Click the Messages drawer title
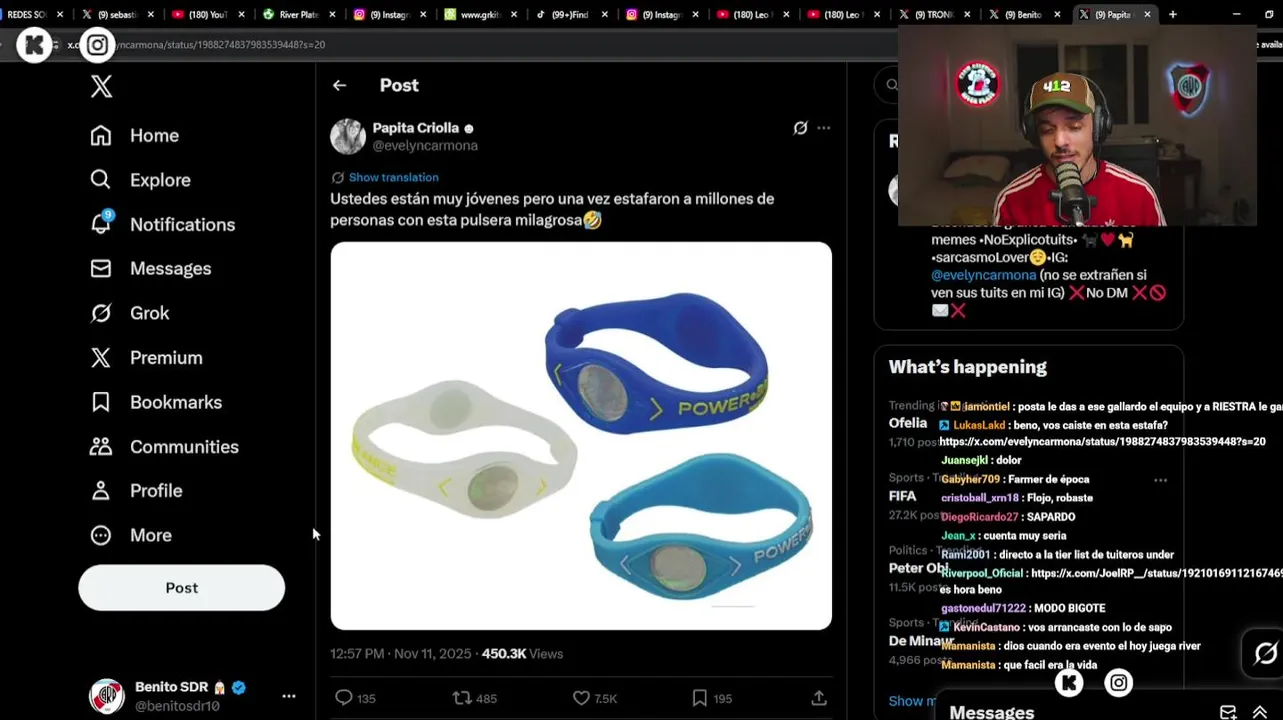This screenshot has height=720, width=1283. [991, 712]
